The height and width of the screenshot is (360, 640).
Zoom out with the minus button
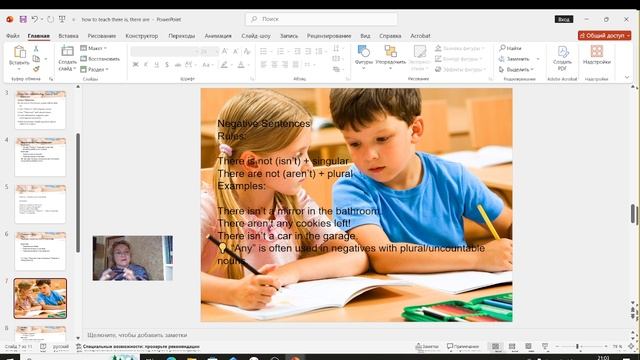(x=558, y=347)
